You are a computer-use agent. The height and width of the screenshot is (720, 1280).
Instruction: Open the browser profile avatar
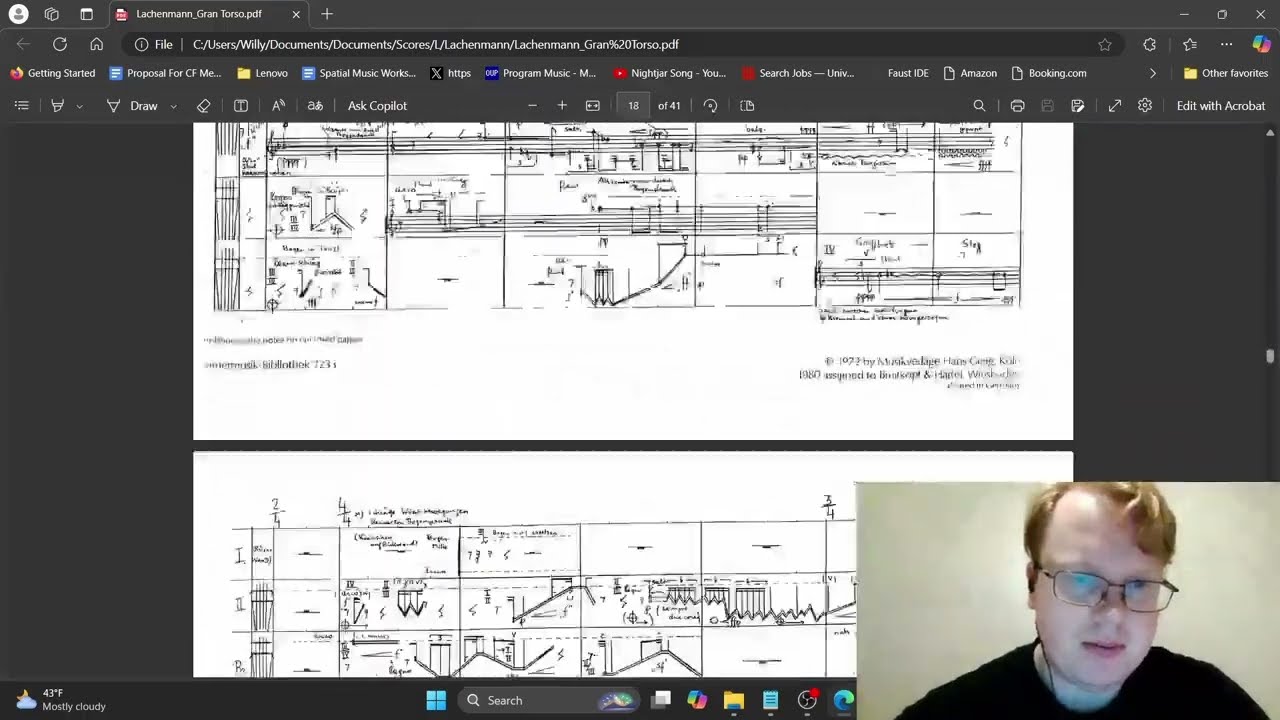tap(18, 14)
